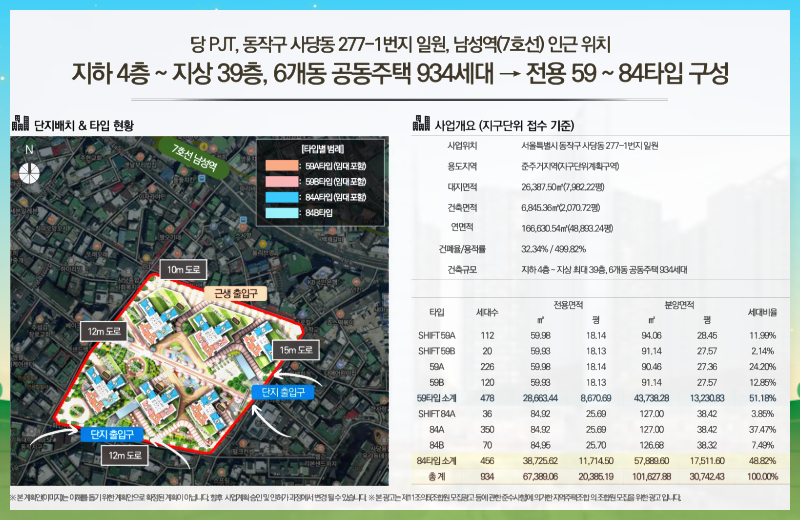Viewport: 800px width, 520px height.
Task: Click the 근생 출입구 label on the map
Action: coord(235,293)
